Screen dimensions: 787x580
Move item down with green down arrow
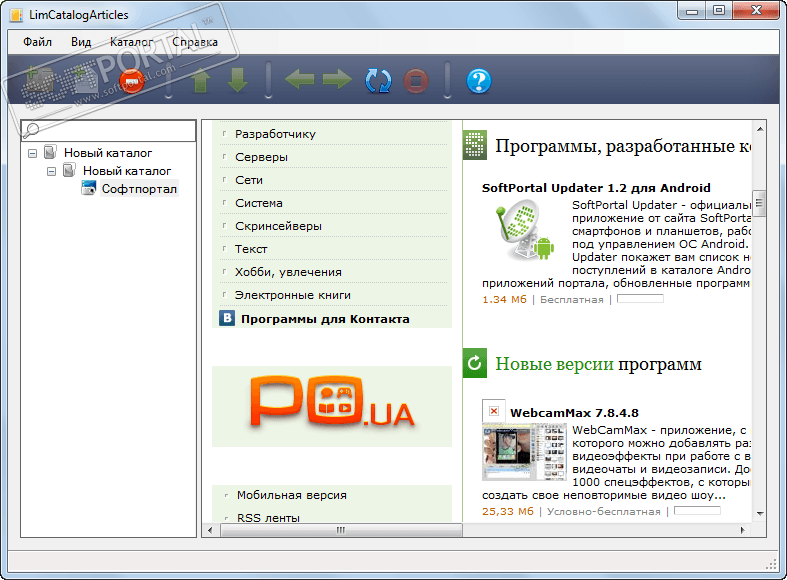(x=237, y=80)
